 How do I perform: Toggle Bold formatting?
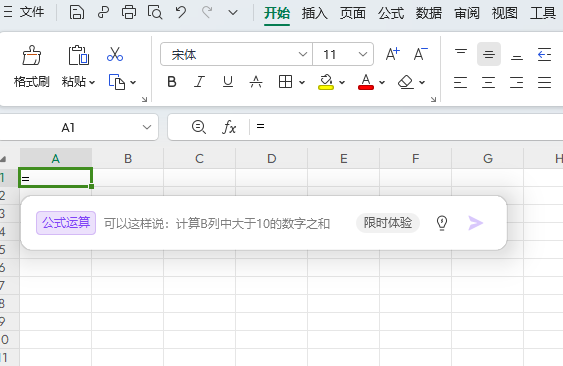(172, 82)
